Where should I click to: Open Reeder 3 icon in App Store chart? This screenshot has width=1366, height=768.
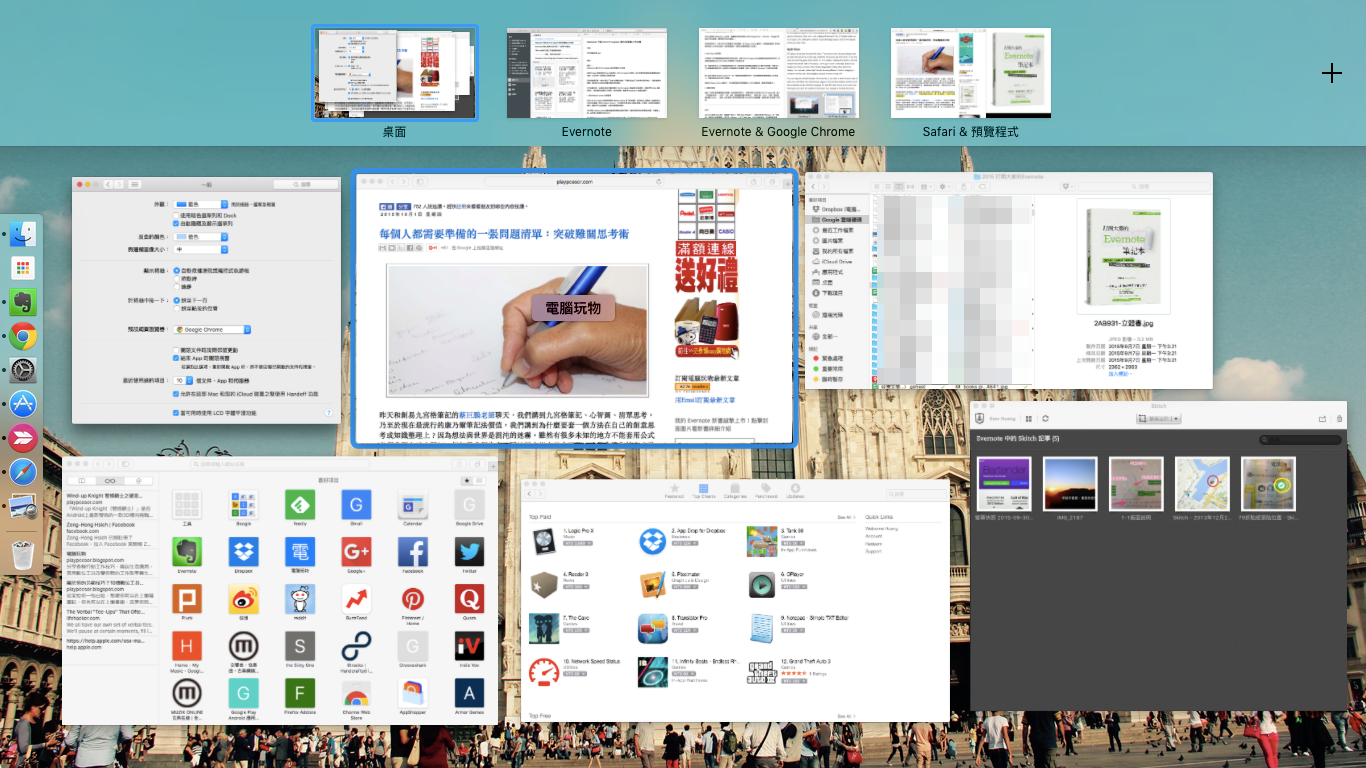click(544, 584)
